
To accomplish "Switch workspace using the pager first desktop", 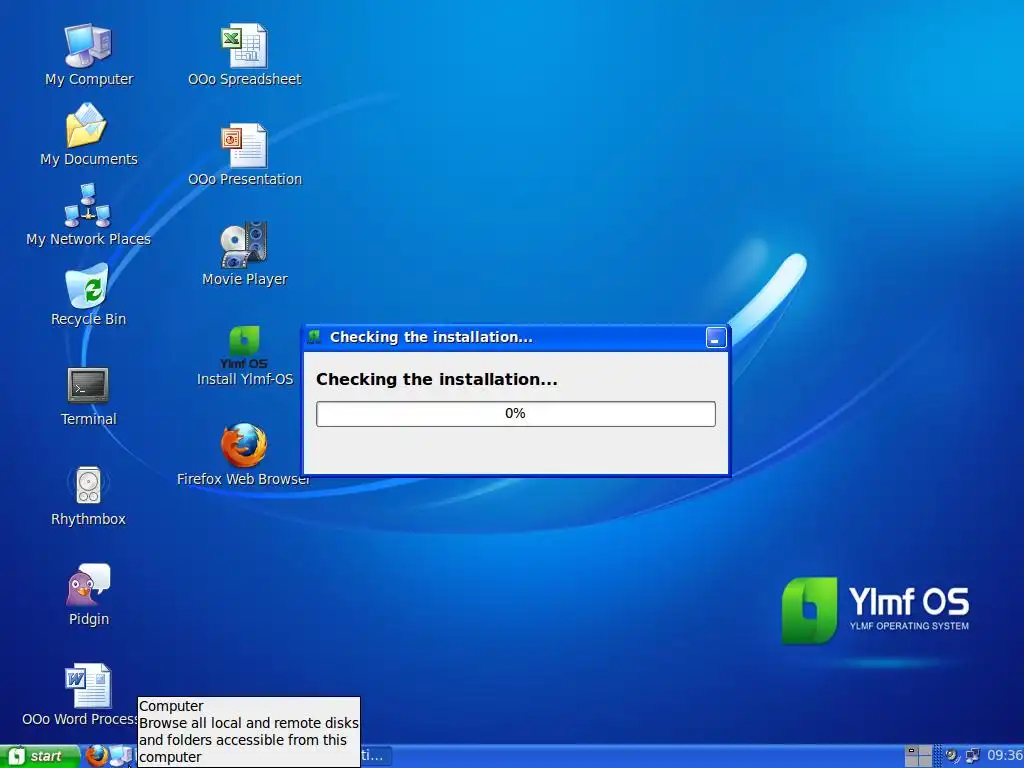I will click(x=912, y=751).
